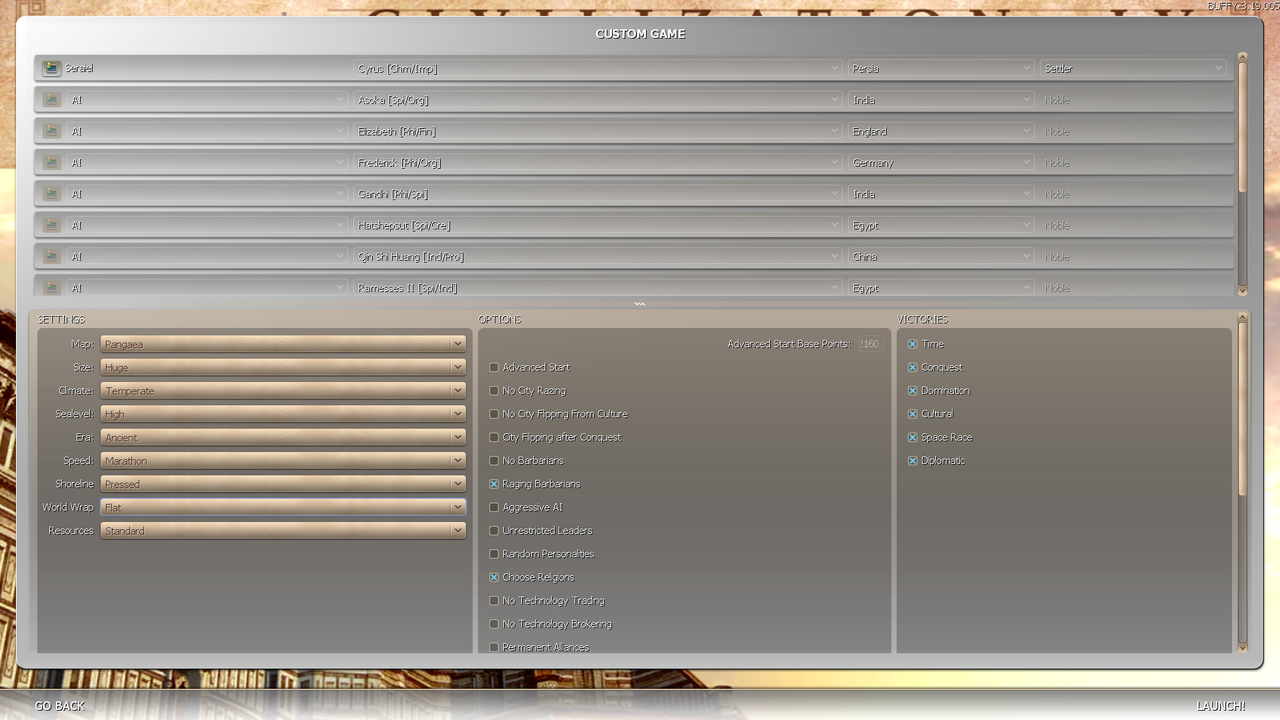Disable the Domination victory condition
Screen dimensions: 1280x720
tap(913, 390)
